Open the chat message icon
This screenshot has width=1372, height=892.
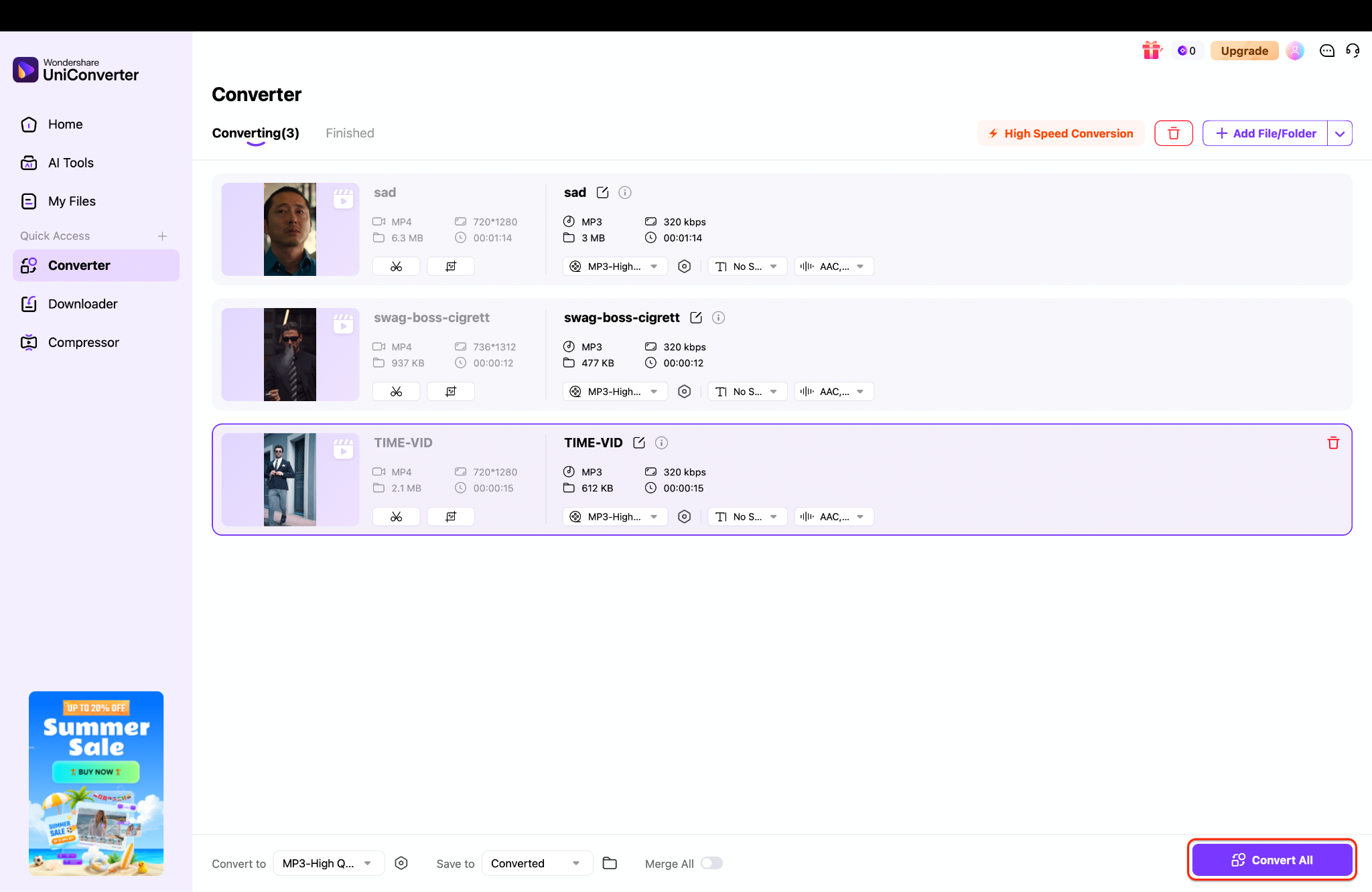pyautogui.click(x=1326, y=51)
